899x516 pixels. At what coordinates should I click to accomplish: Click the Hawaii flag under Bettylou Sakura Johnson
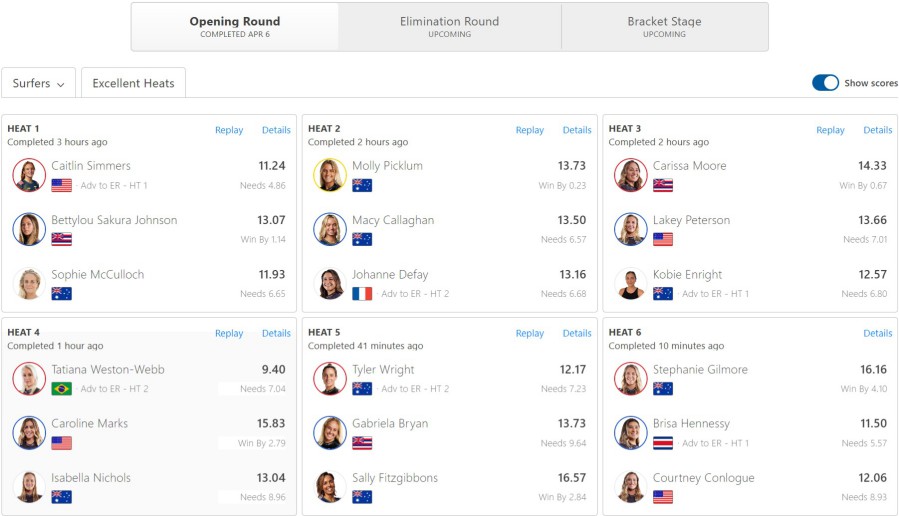[61, 240]
